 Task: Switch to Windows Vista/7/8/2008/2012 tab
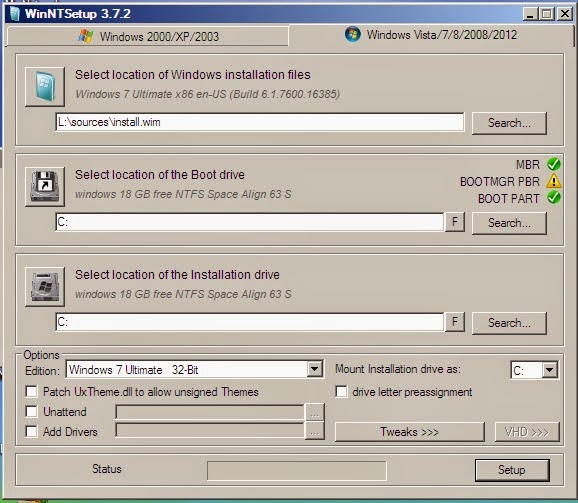point(431,35)
